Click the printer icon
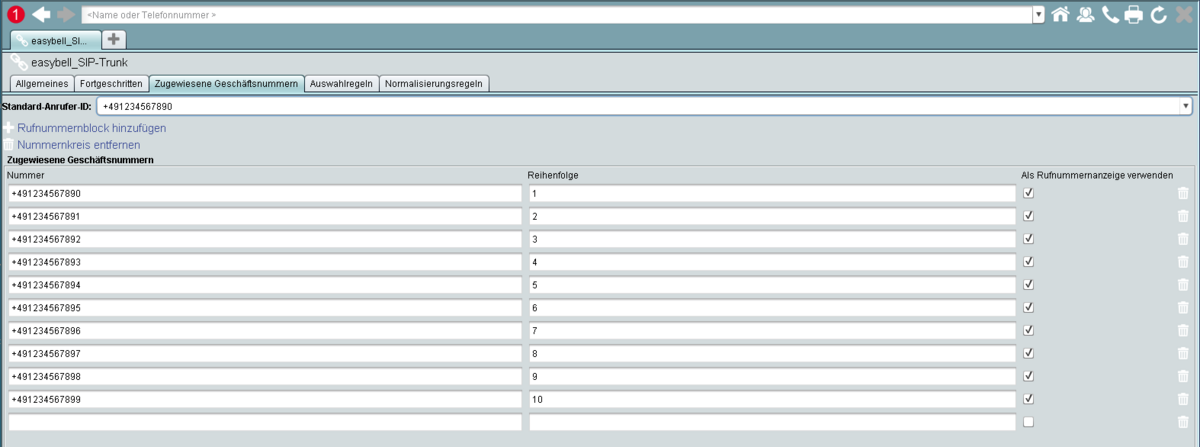The image size is (1200, 447). click(1134, 14)
